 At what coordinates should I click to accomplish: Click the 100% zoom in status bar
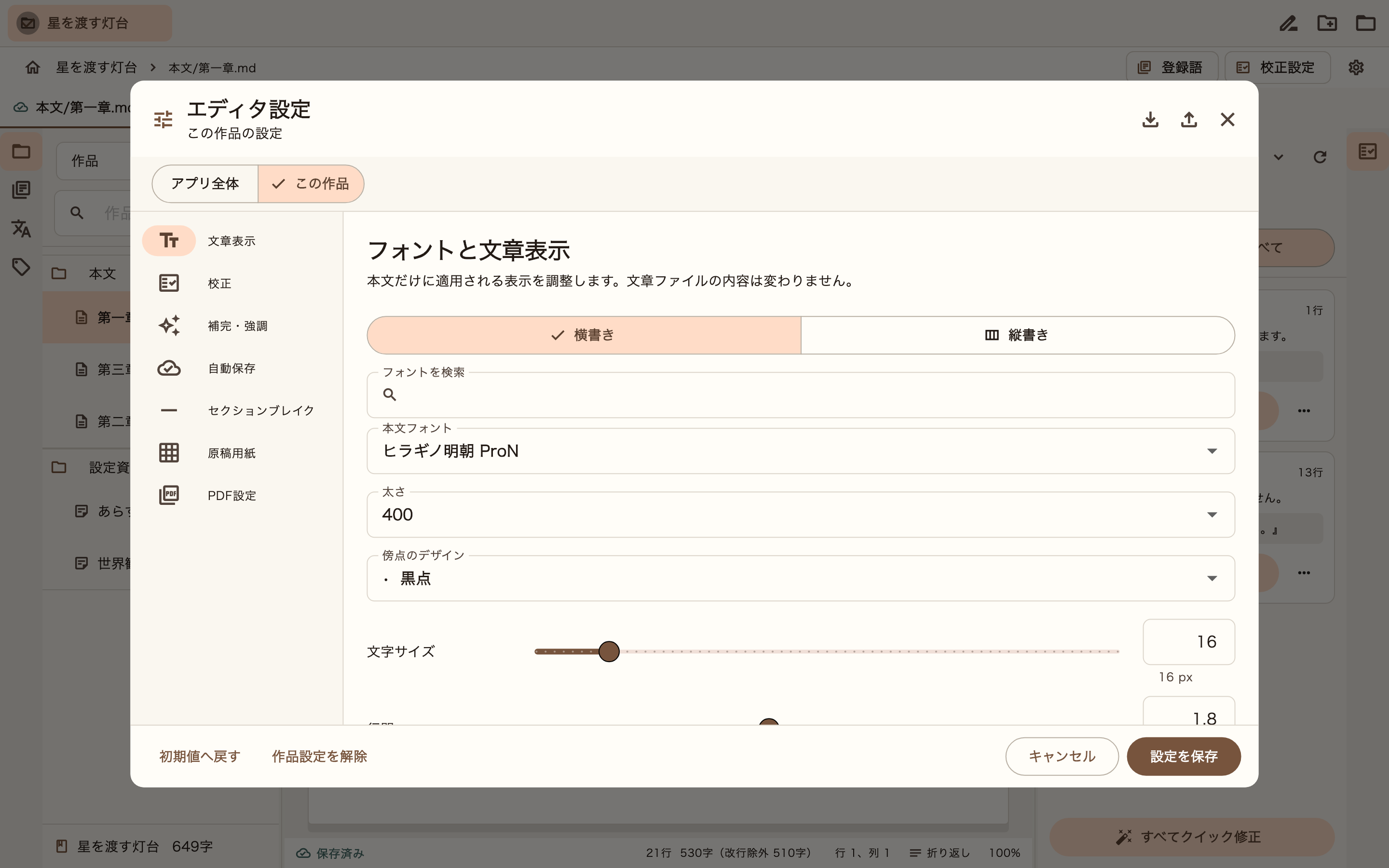1005,853
